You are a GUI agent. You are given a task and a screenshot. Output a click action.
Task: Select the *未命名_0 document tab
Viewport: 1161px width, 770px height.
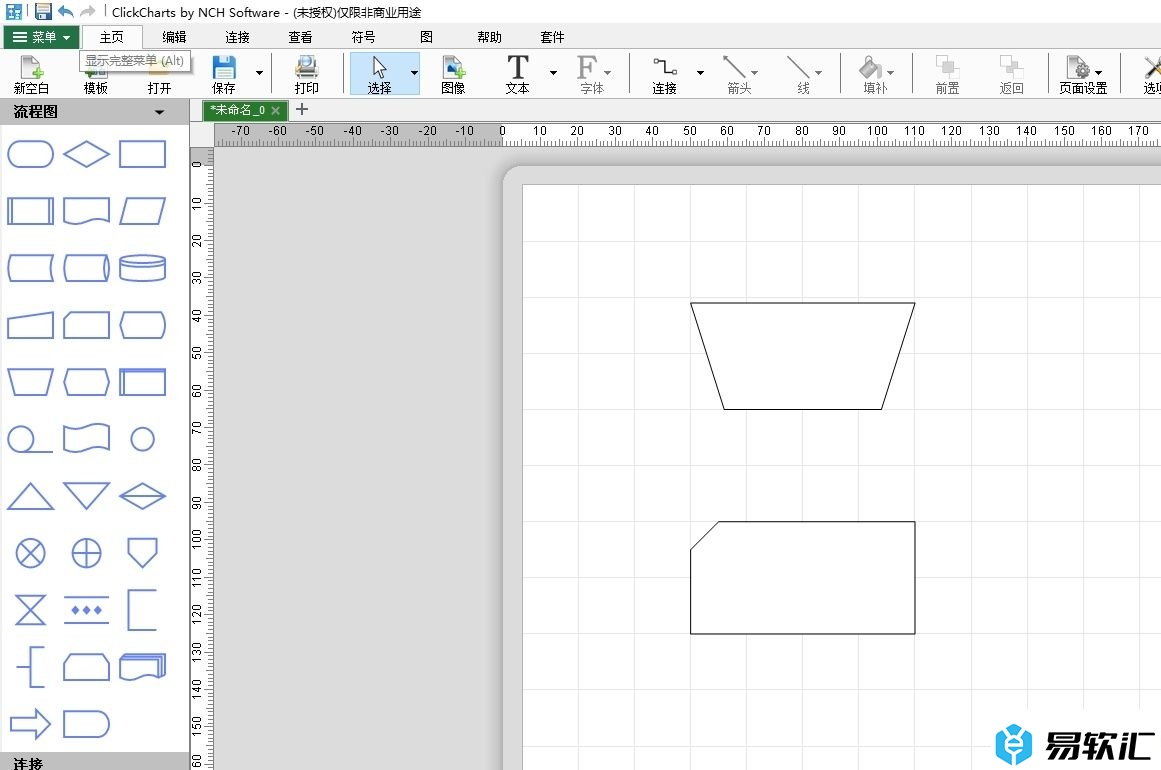(x=237, y=110)
